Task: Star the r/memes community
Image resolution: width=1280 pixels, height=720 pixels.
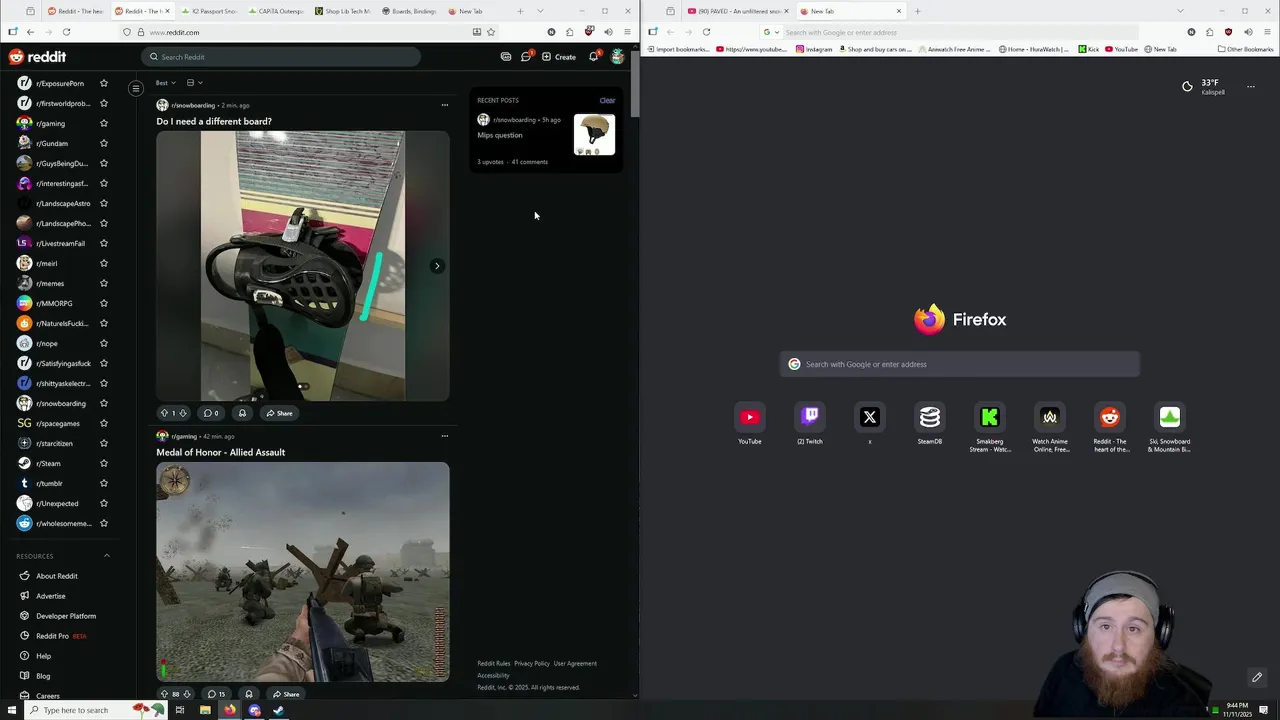Action: tap(103, 283)
